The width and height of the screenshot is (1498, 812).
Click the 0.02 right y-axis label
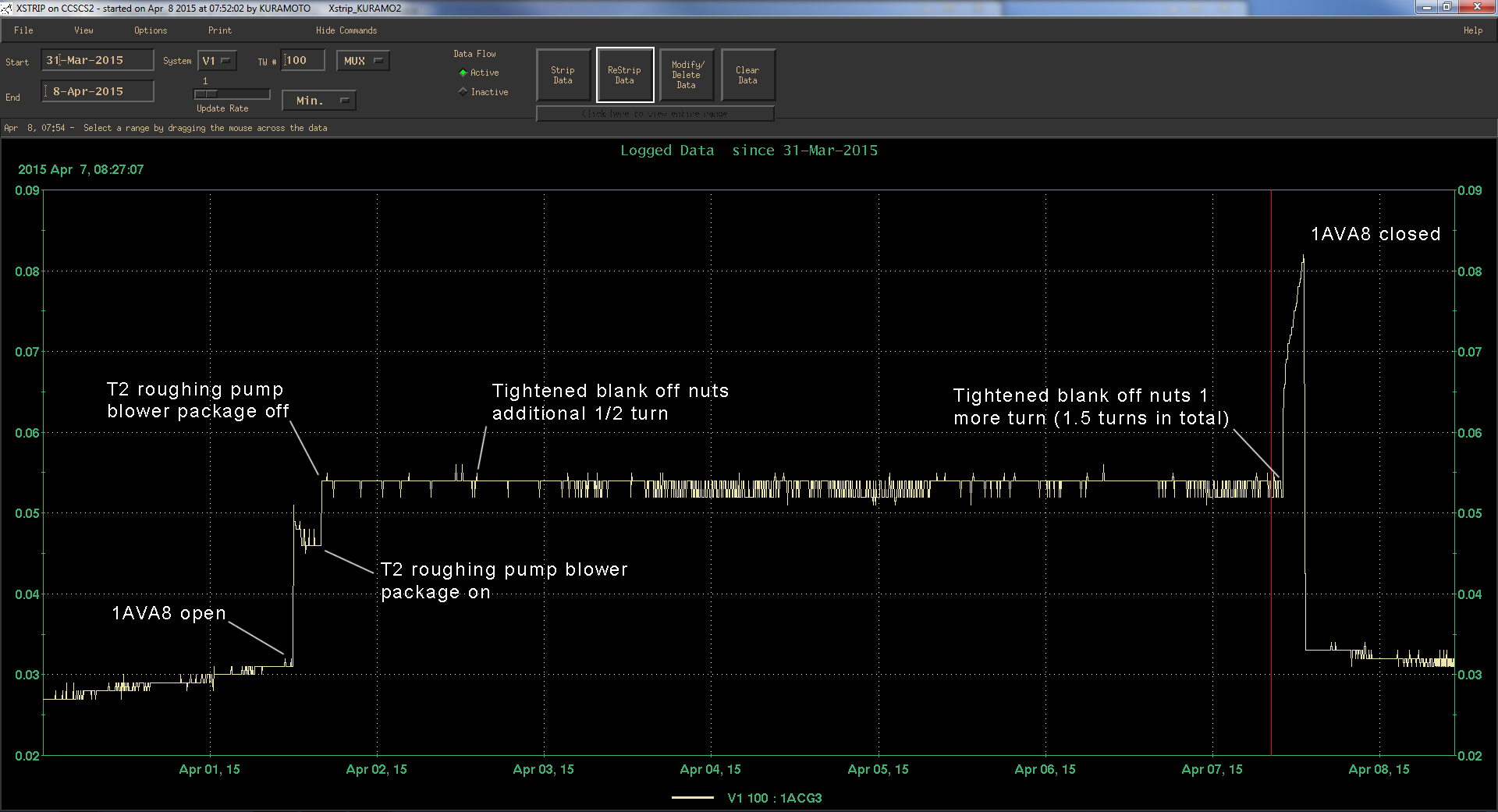pyautogui.click(x=1470, y=756)
